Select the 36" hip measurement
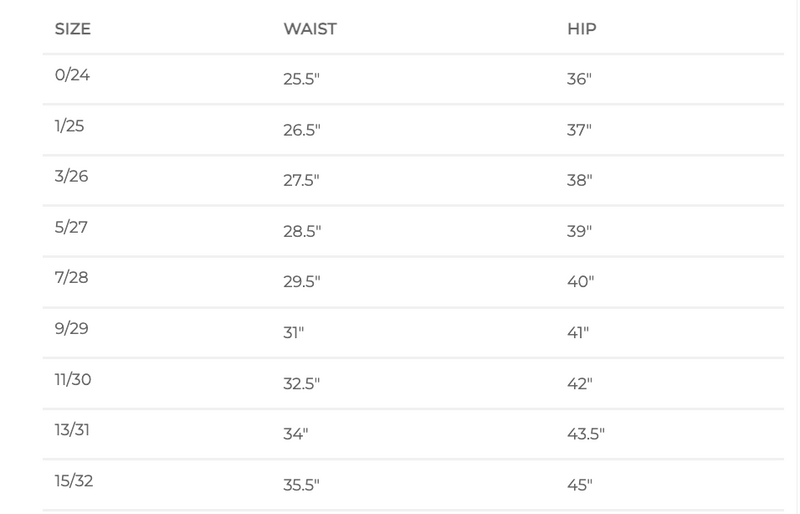The image size is (800, 514). tap(580, 78)
